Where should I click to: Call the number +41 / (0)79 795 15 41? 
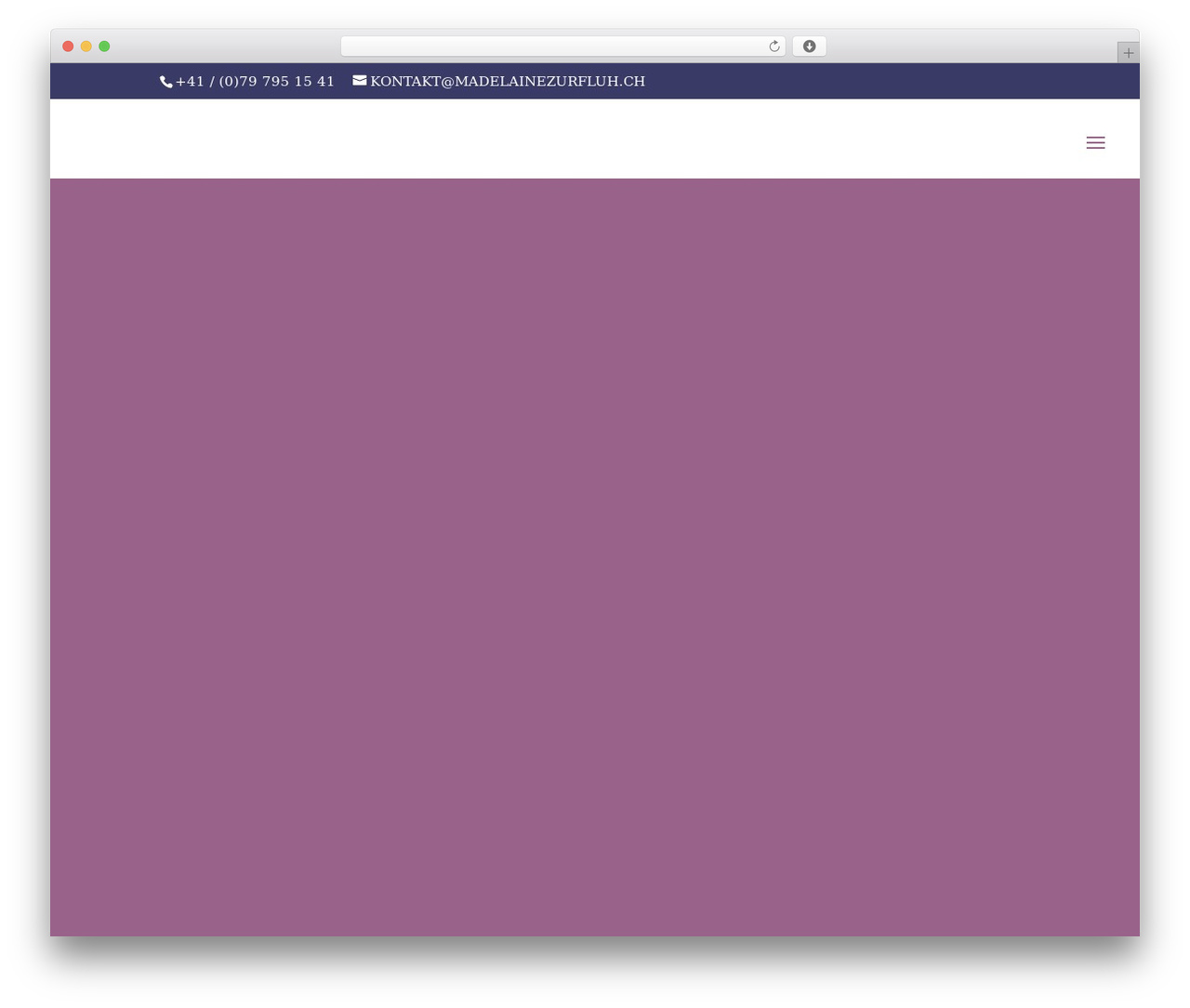(255, 81)
